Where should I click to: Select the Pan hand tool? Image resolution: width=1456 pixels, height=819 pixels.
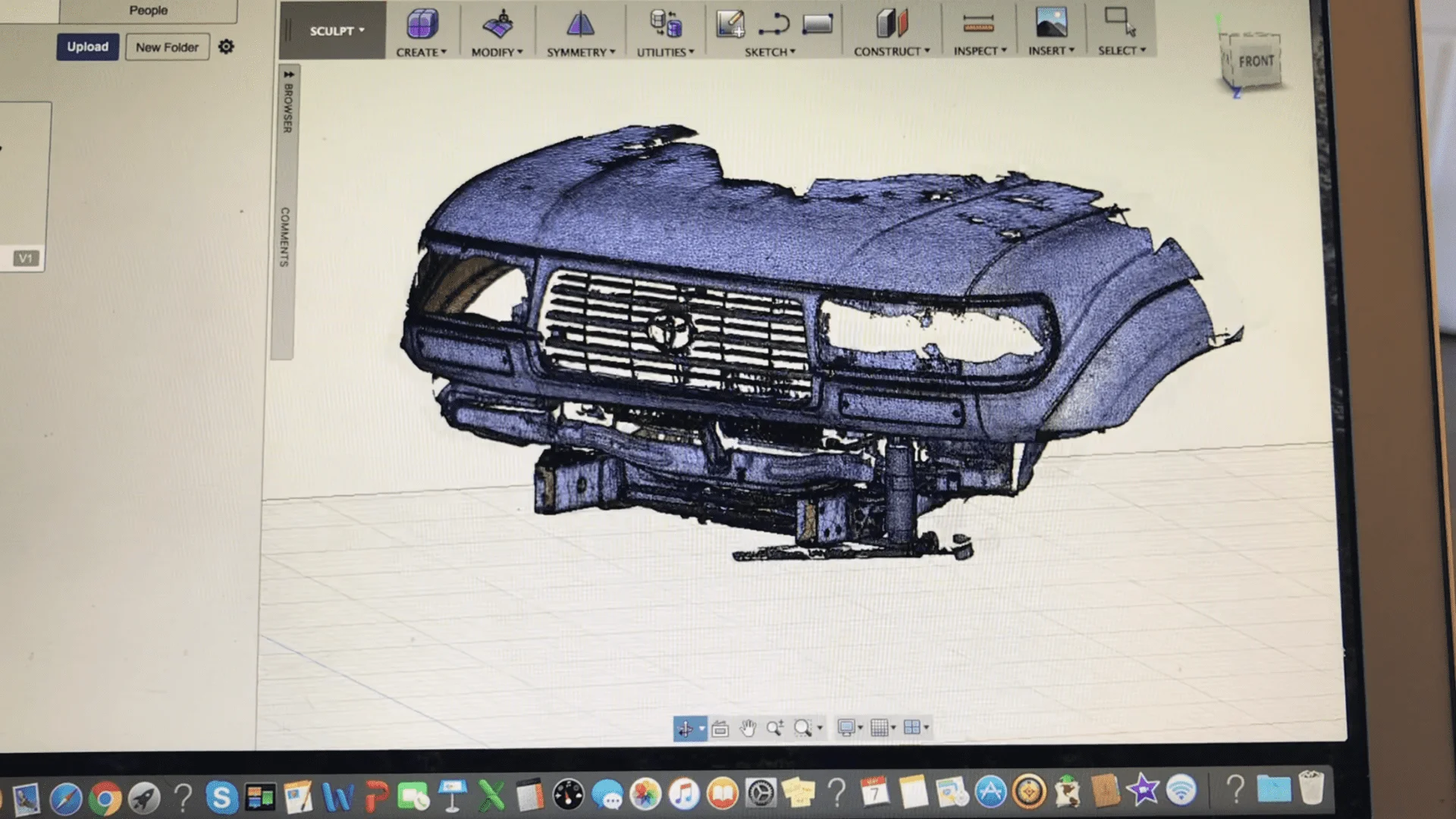coord(748,729)
